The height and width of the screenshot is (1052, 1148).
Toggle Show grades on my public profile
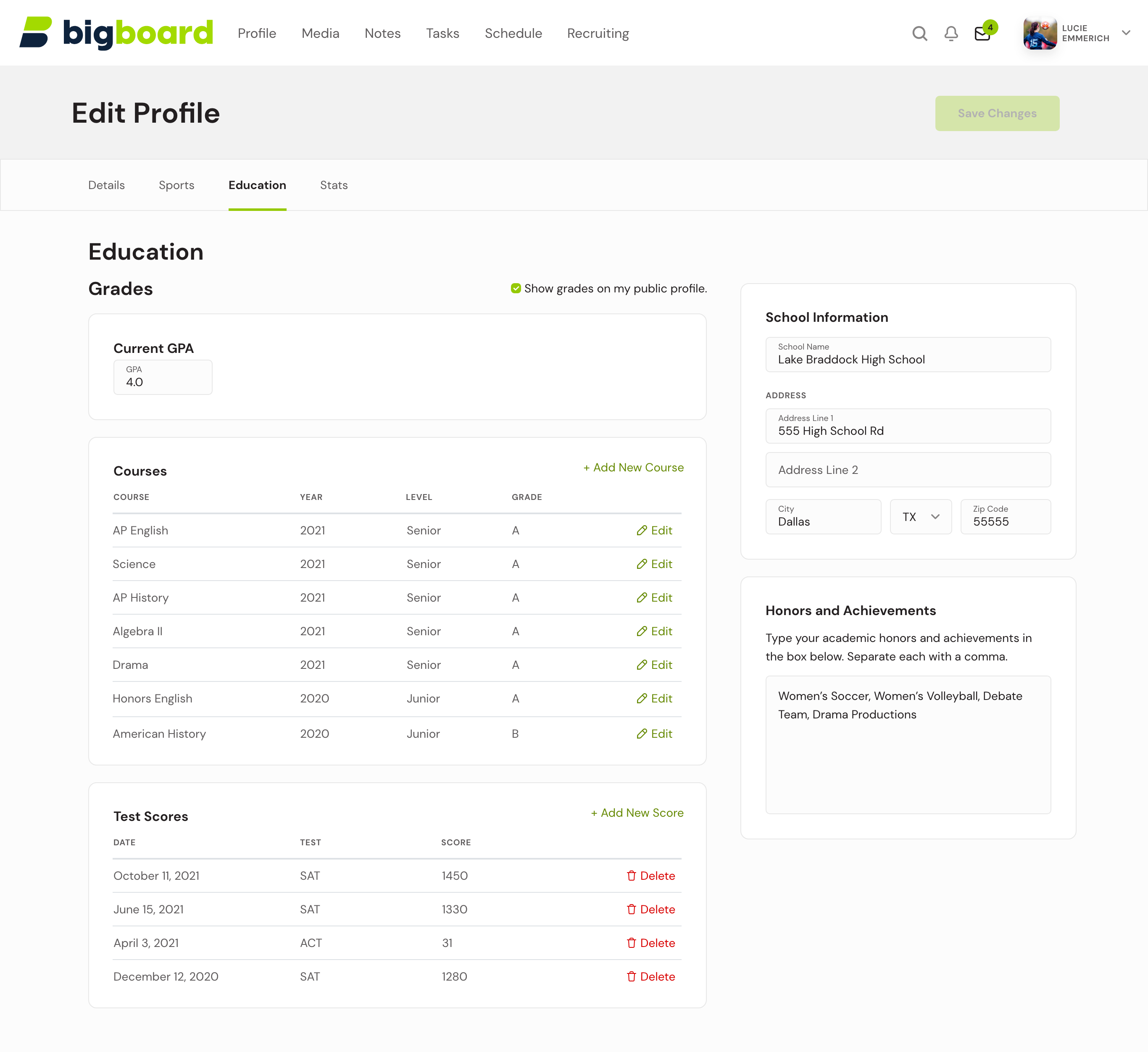click(x=516, y=289)
